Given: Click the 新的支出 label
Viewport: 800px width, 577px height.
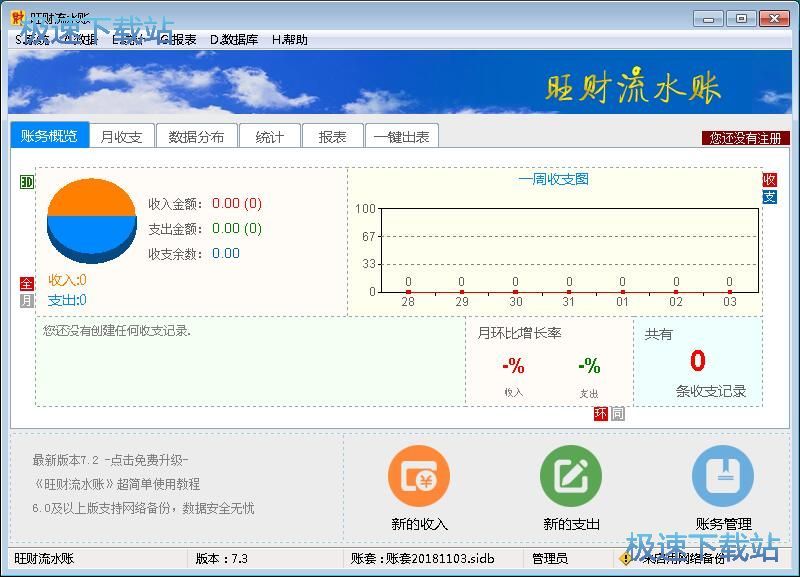Looking at the screenshot, I should [571, 524].
